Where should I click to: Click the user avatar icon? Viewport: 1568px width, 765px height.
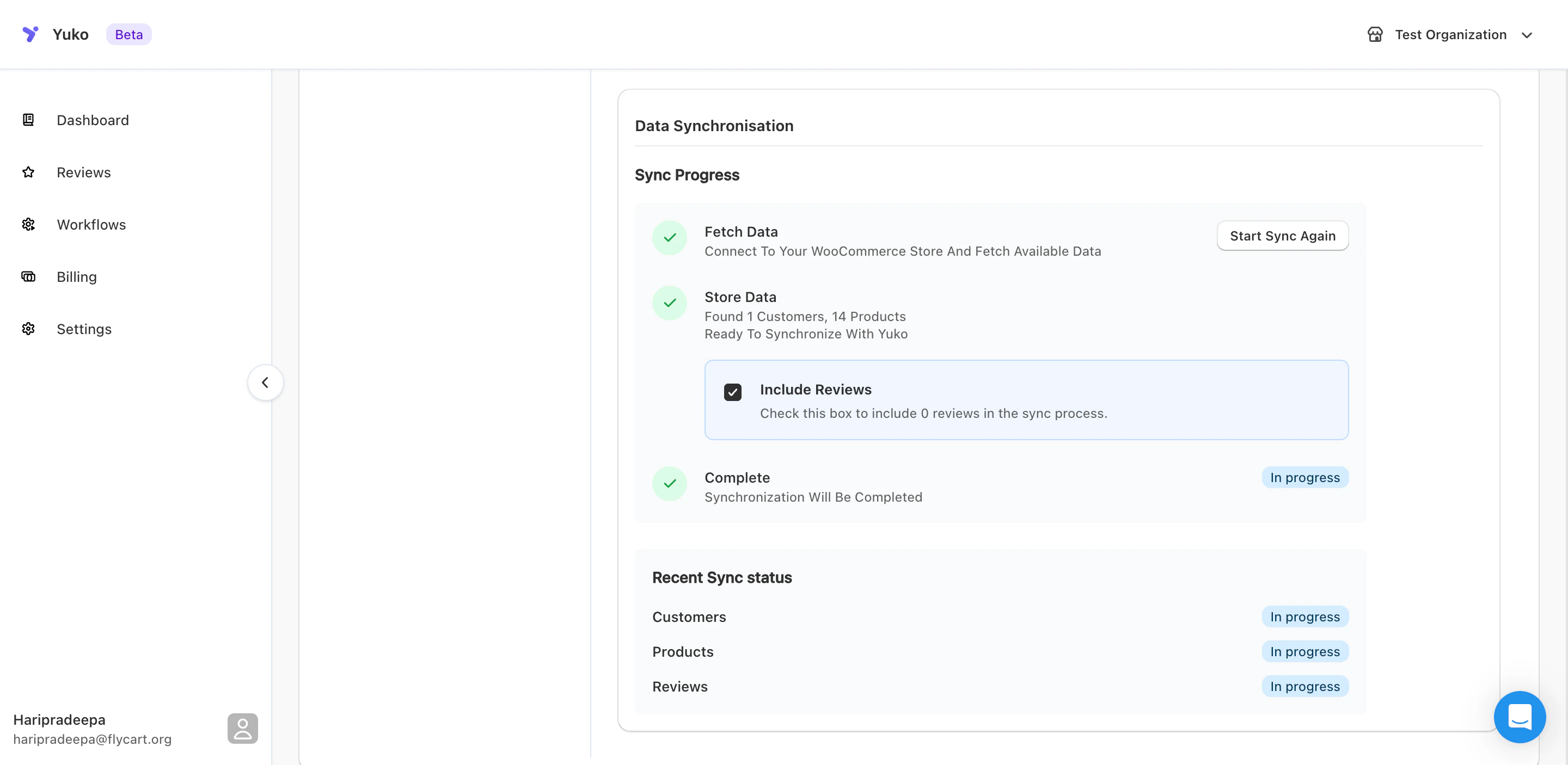point(242,728)
